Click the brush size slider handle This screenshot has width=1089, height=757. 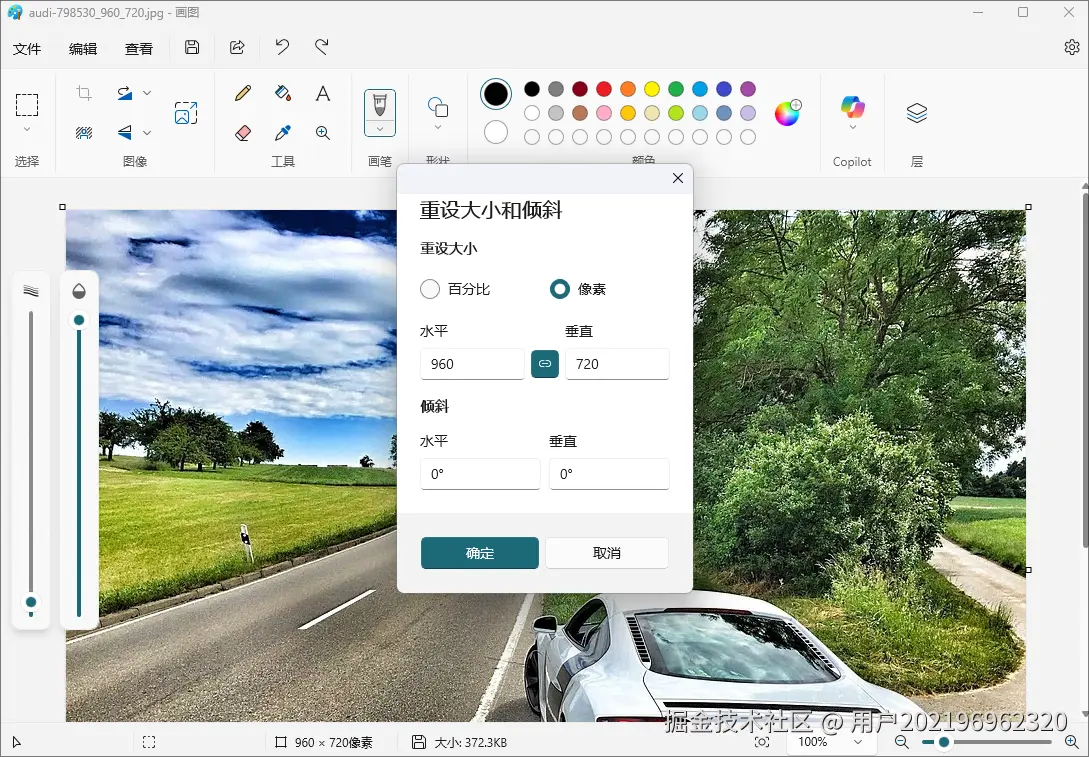(31, 602)
